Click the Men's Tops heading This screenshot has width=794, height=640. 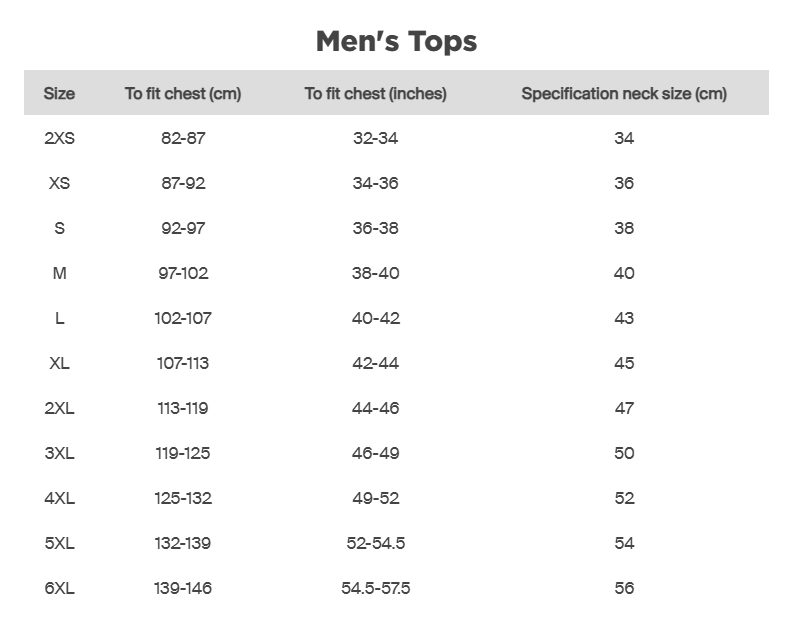point(396,41)
